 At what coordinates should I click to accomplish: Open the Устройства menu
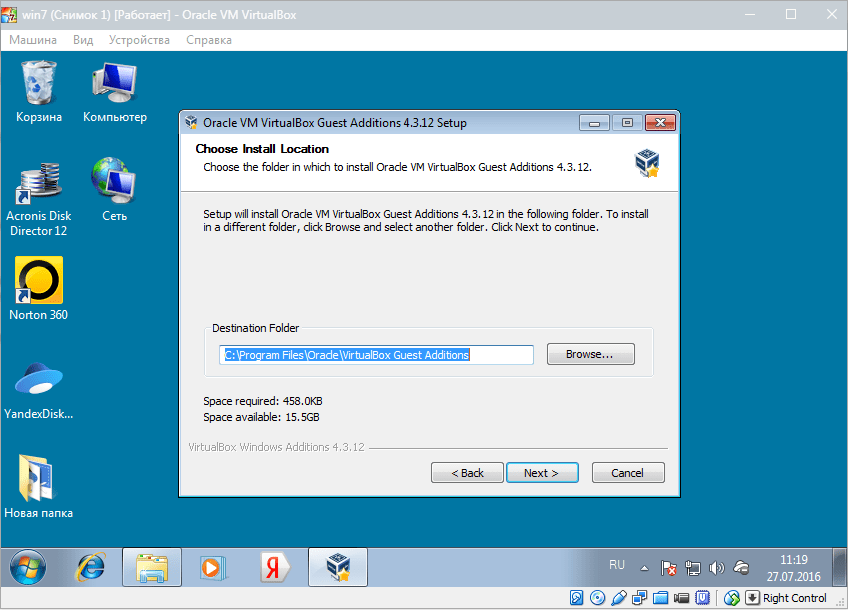point(139,40)
